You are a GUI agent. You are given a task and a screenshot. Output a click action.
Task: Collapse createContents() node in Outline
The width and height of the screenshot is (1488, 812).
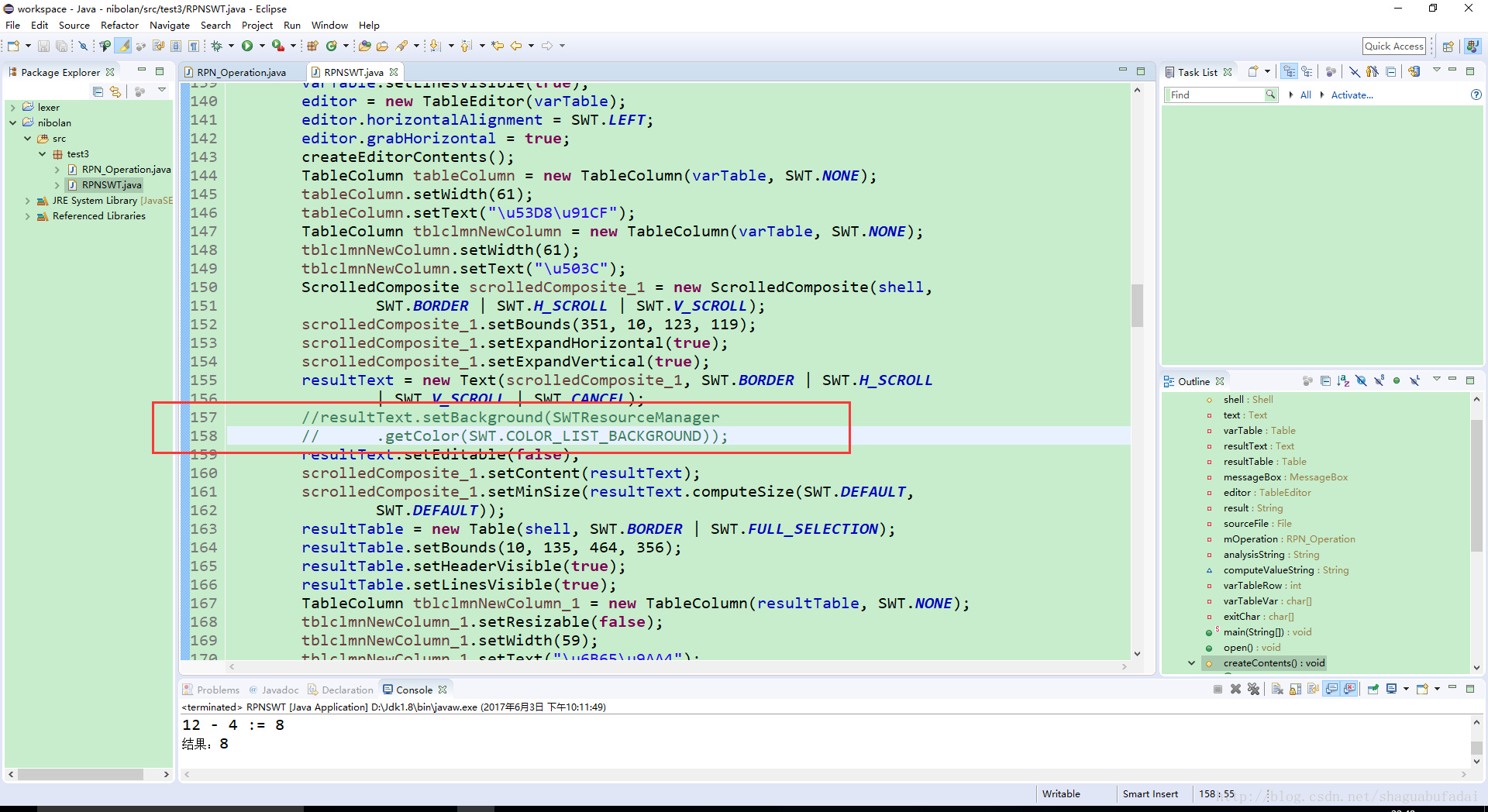pyautogui.click(x=1191, y=662)
